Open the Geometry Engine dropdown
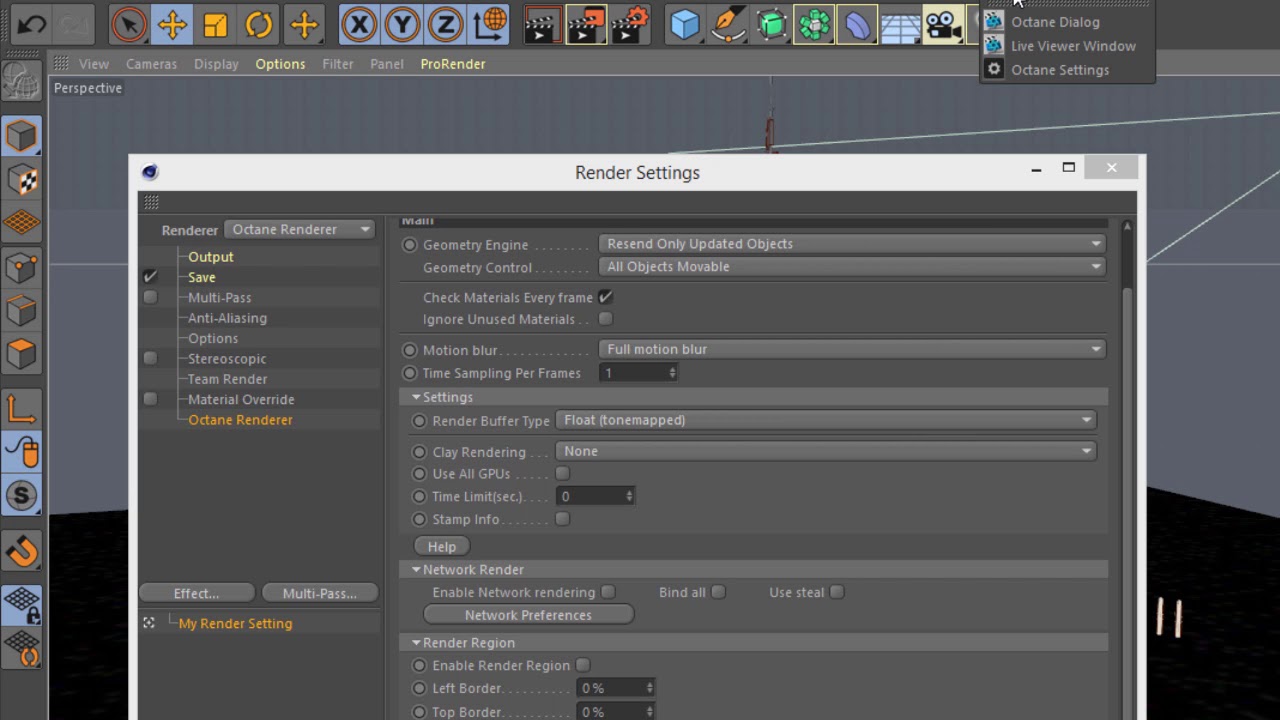1280x720 pixels. pyautogui.click(x=851, y=243)
